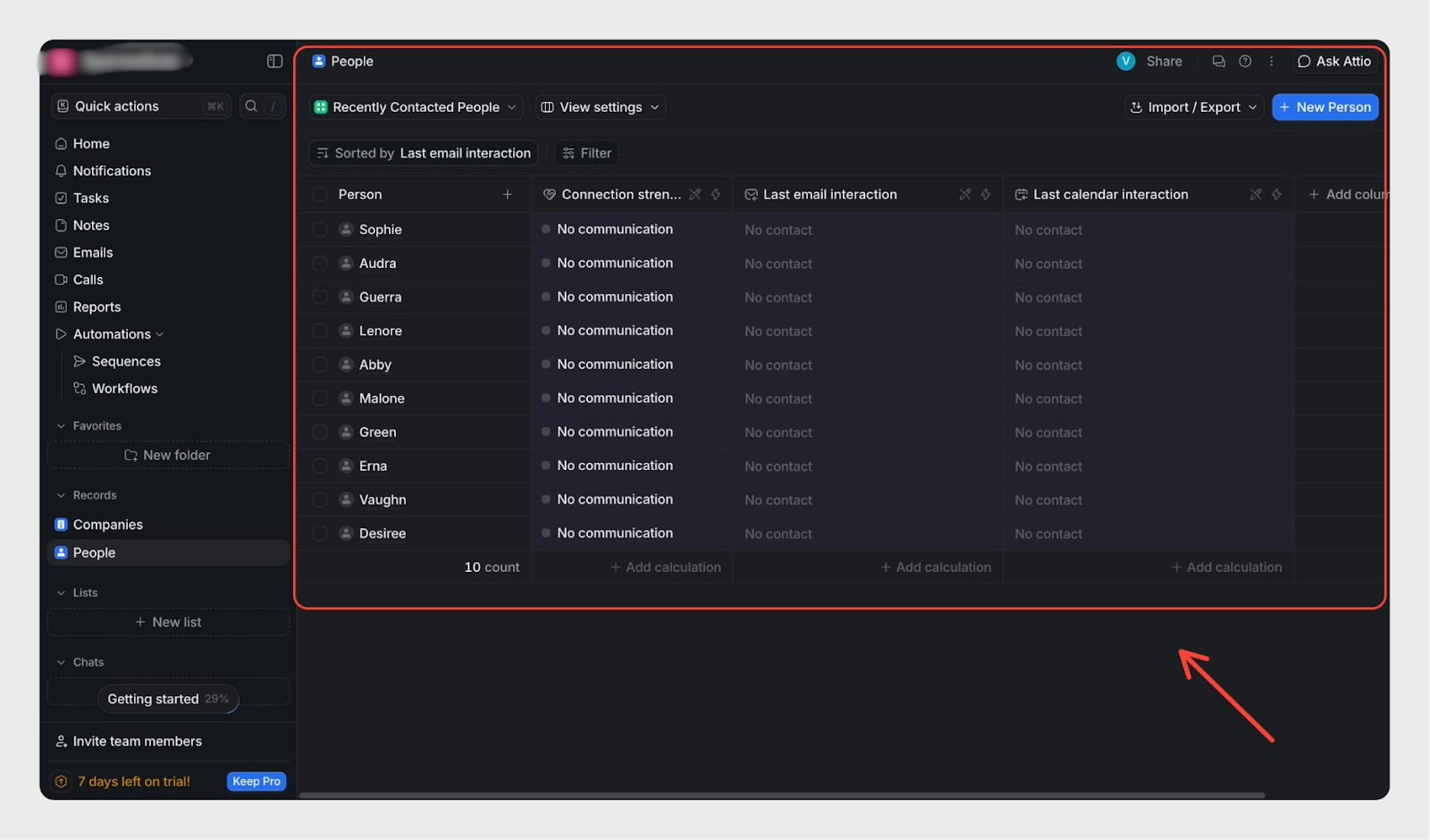
Task: Click the help question mark icon
Action: 1245,62
